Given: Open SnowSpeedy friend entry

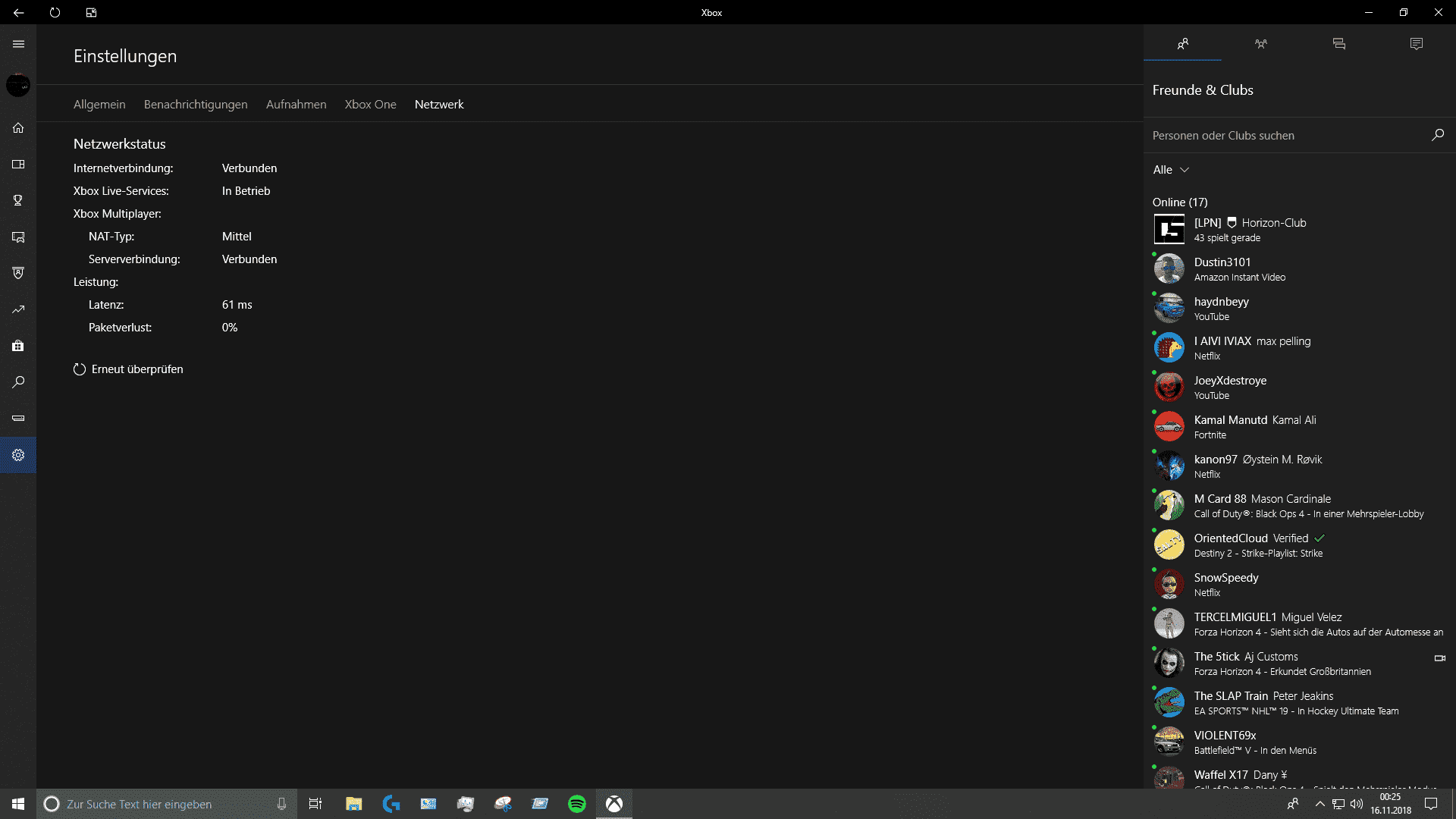Looking at the screenshot, I should click(1300, 585).
